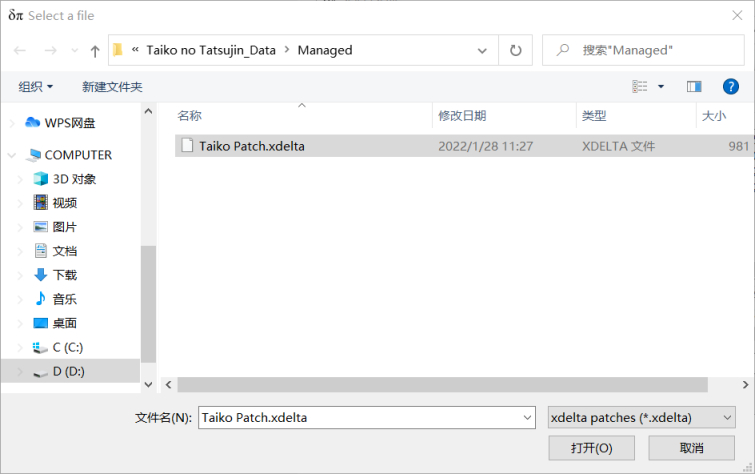Cancel with the 取消 button

(691, 448)
